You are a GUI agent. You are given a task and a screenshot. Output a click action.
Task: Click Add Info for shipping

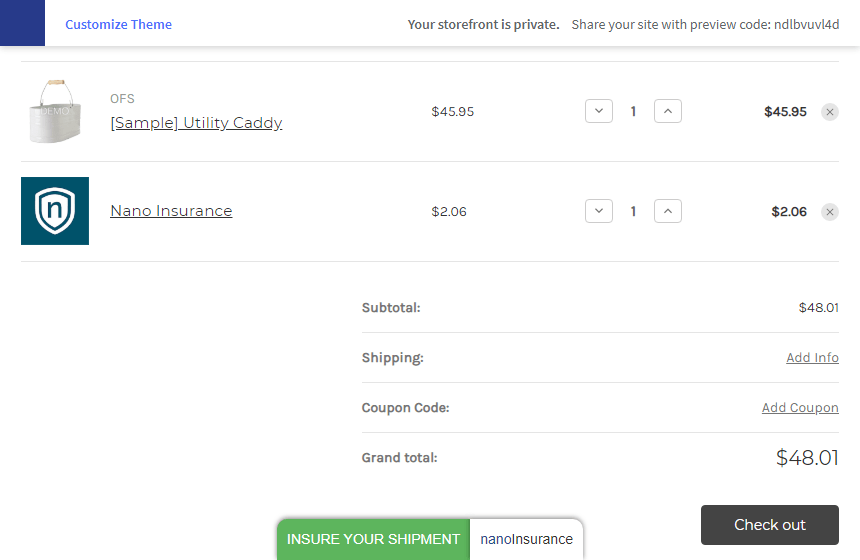pyautogui.click(x=812, y=358)
